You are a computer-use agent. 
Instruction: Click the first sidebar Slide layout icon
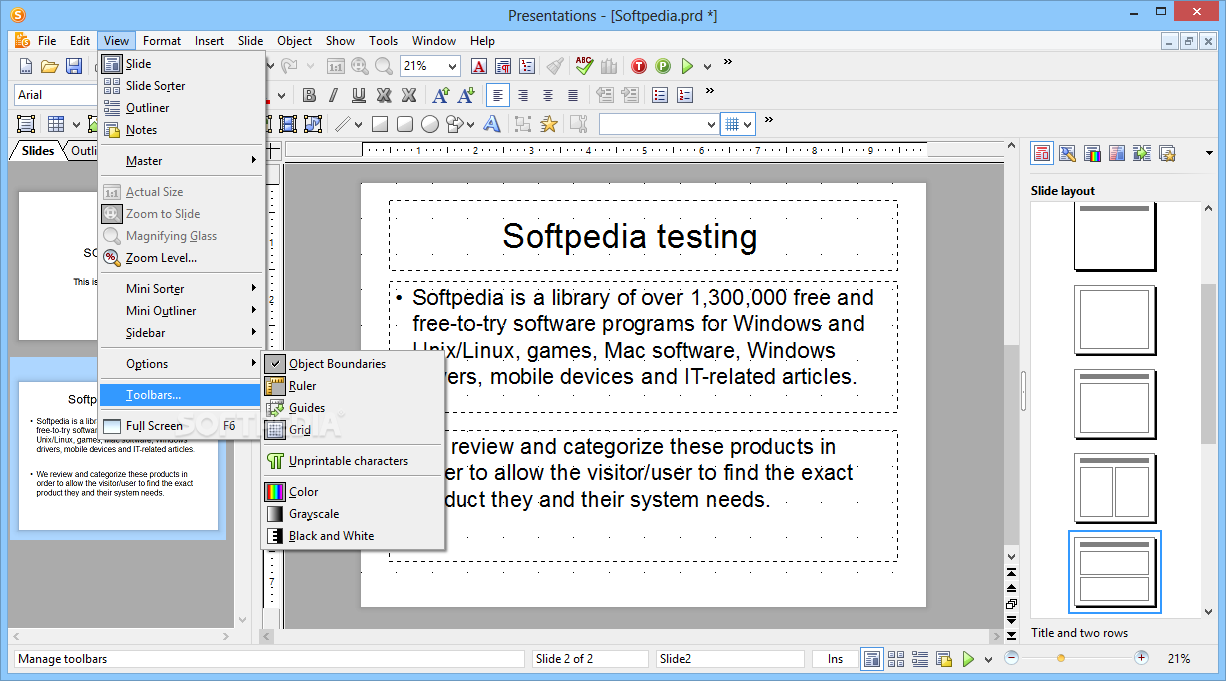[1042, 153]
